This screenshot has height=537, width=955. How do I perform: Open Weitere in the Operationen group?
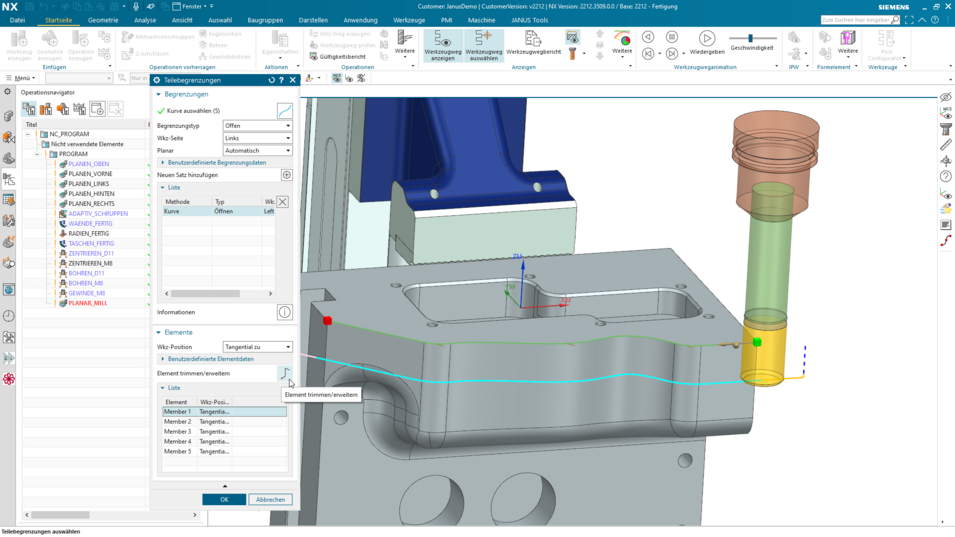pos(404,44)
